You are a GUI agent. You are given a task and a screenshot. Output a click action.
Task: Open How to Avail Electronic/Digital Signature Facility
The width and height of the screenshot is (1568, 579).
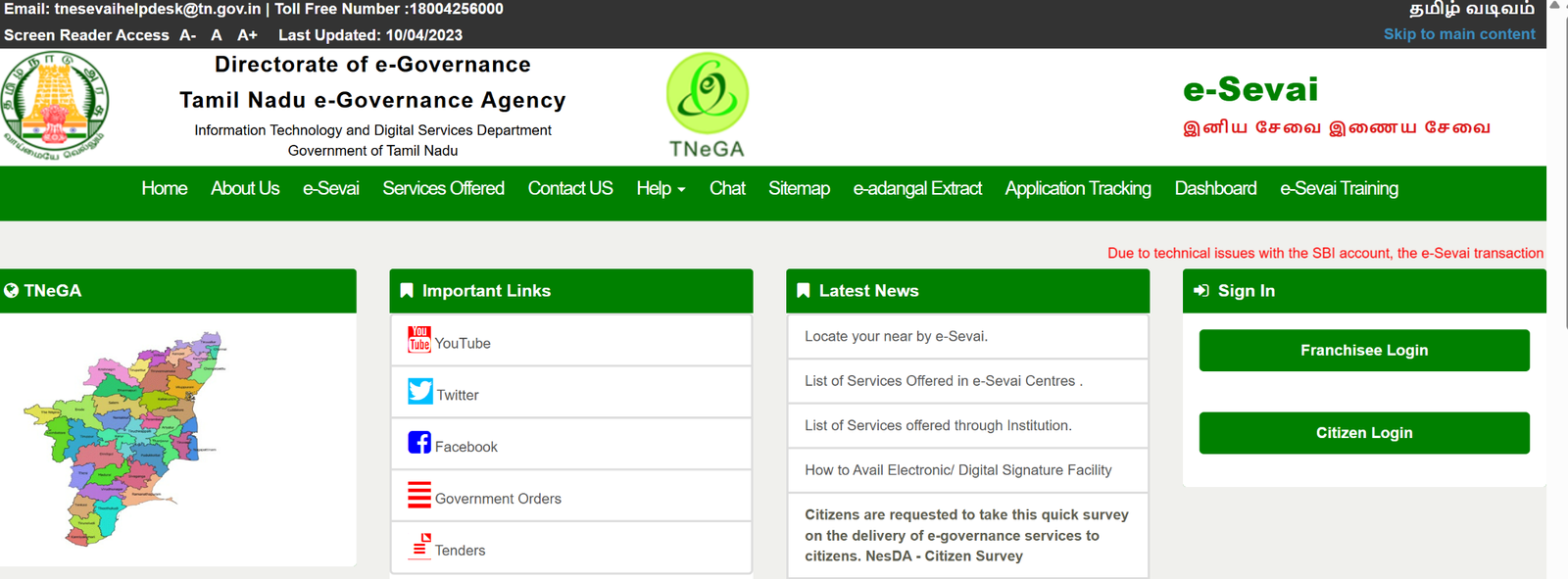pyautogui.click(x=958, y=470)
